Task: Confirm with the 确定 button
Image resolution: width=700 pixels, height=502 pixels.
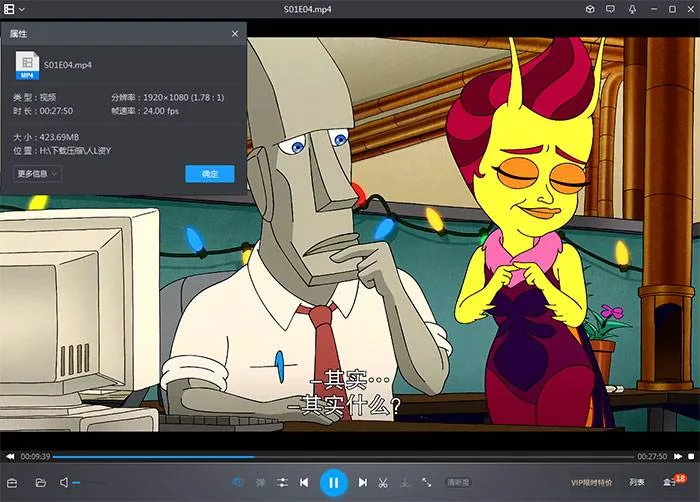Action: (x=210, y=174)
